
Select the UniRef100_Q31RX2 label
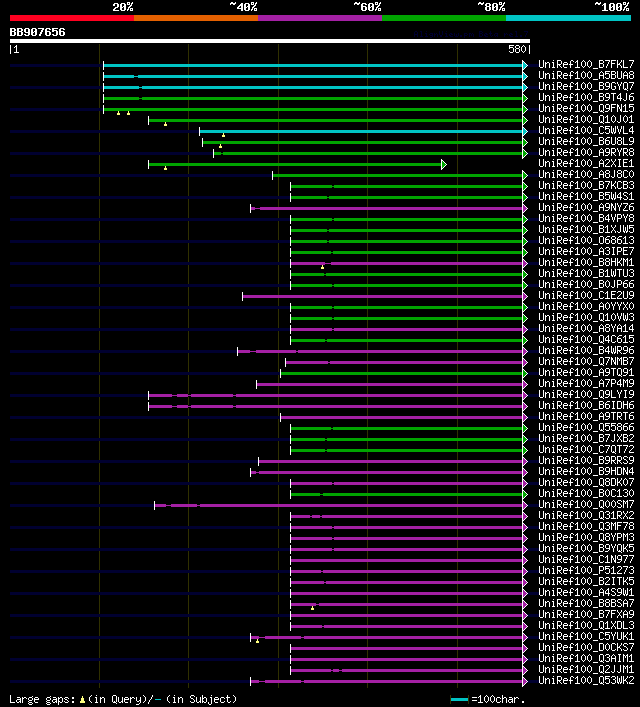(x=586, y=515)
